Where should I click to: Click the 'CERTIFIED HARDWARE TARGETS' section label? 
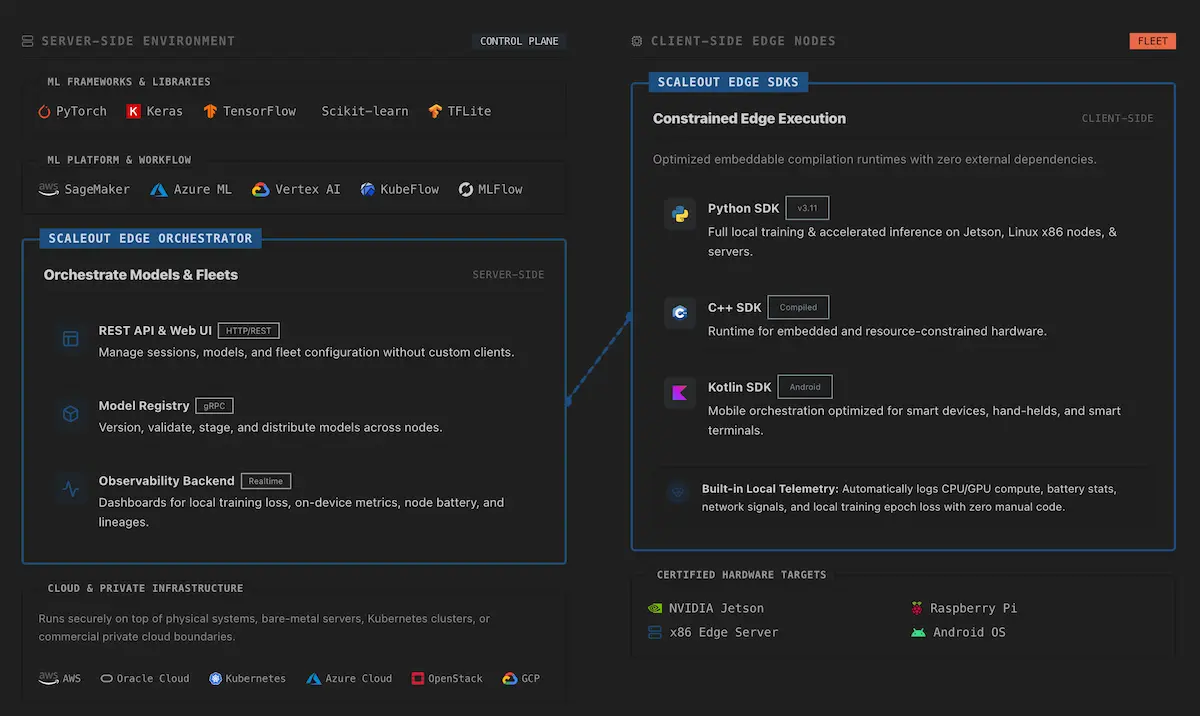tap(742, 575)
